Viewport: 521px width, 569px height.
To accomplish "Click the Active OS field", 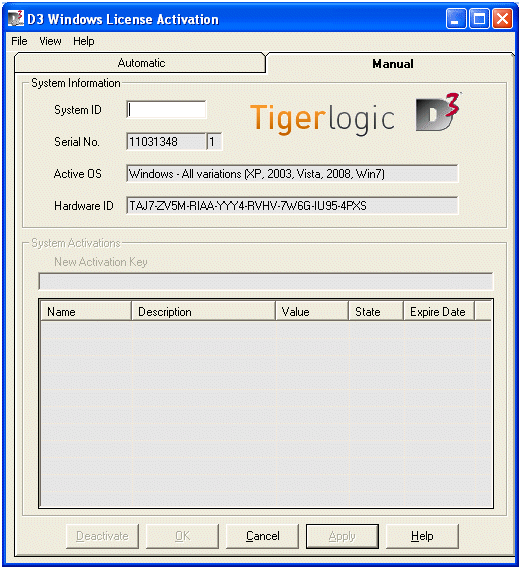I will point(292,173).
